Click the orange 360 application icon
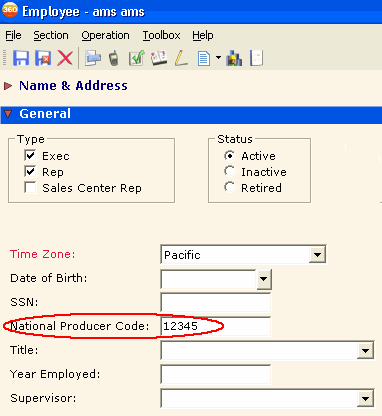This screenshot has height=416, width=382. pyautogui.click(x=10, y=10)
